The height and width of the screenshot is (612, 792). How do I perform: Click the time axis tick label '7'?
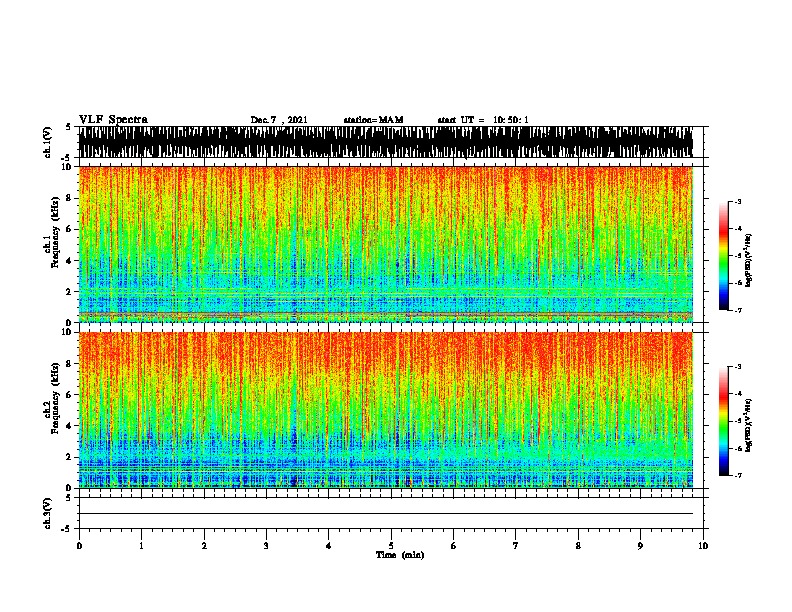coord(516,545)
